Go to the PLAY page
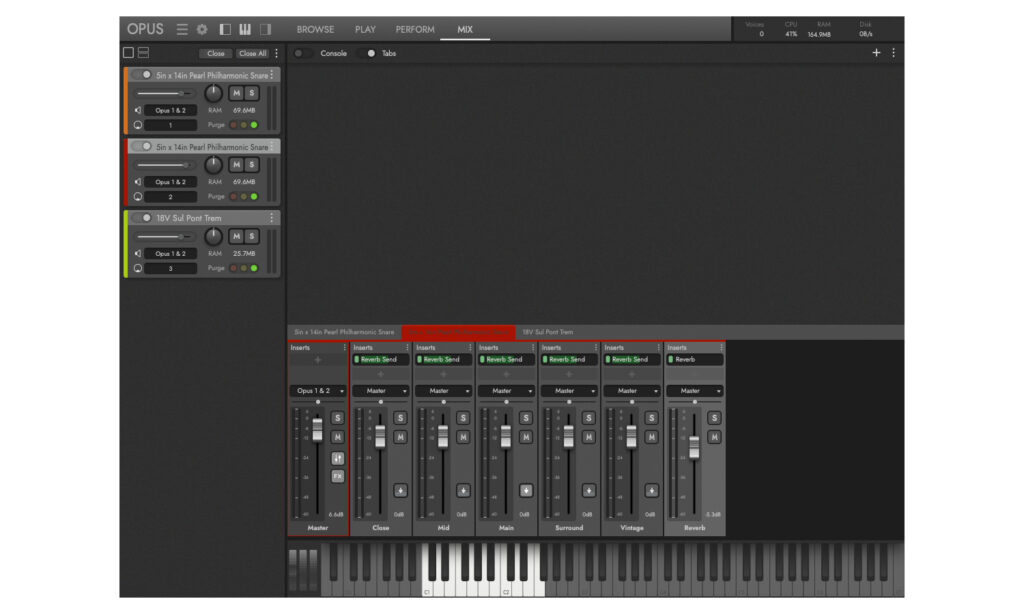The image size is (1024, 614). click(365, 29)
